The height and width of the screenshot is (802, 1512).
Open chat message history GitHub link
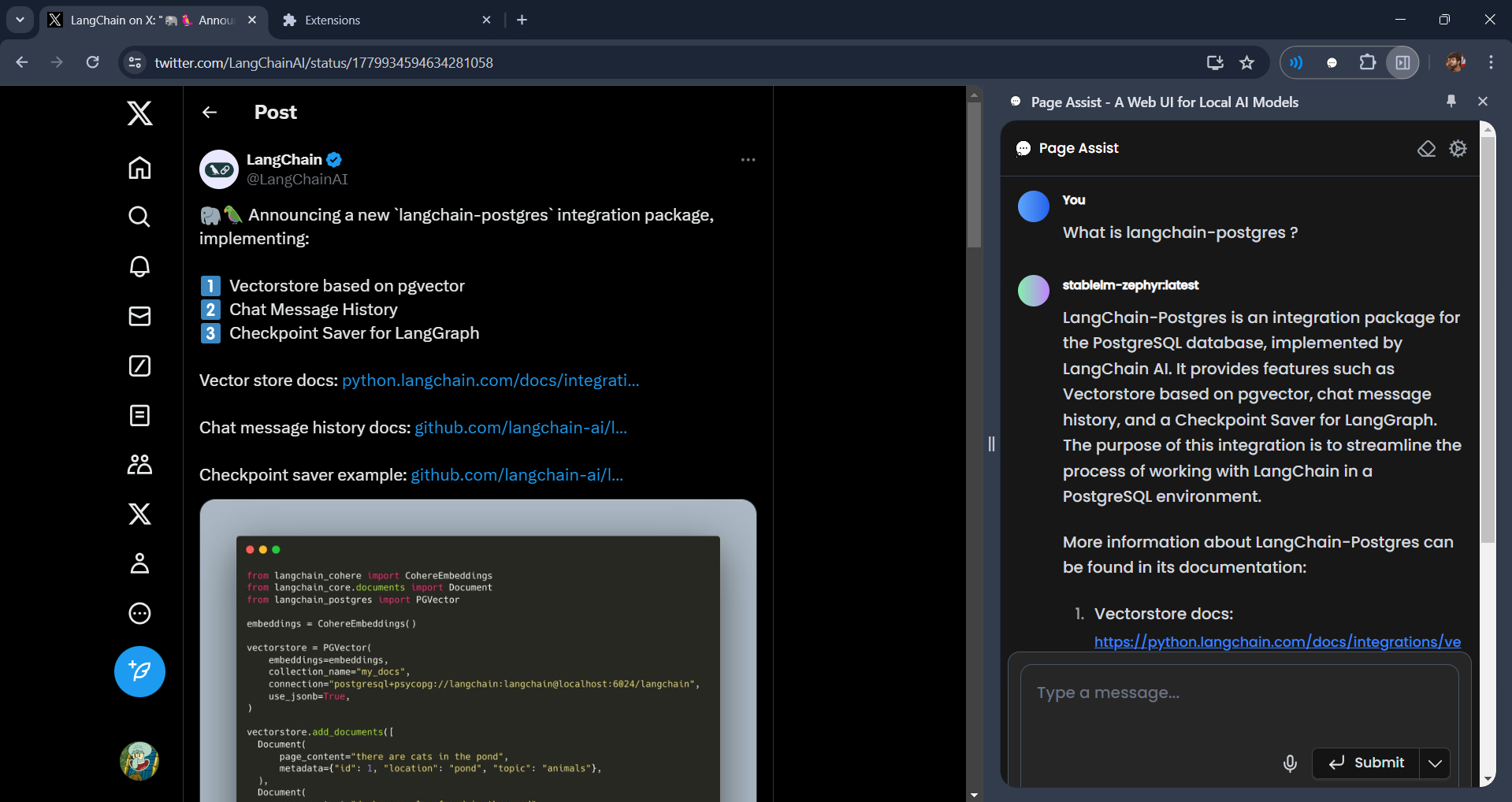click(x=521, y=428)
